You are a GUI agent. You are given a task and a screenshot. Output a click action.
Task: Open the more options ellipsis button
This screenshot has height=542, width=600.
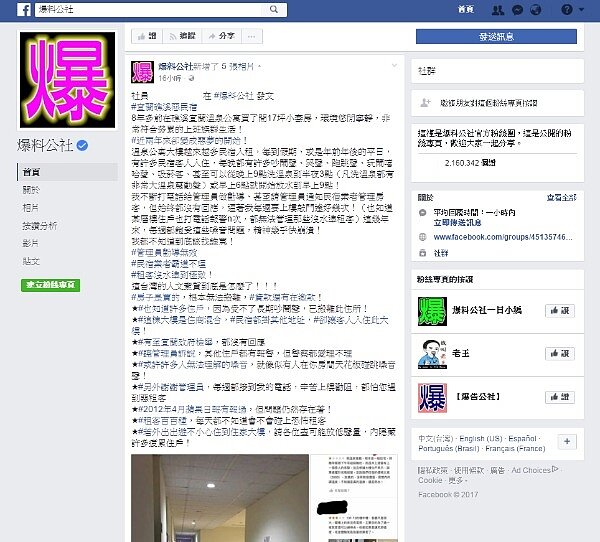click(251, 36)
